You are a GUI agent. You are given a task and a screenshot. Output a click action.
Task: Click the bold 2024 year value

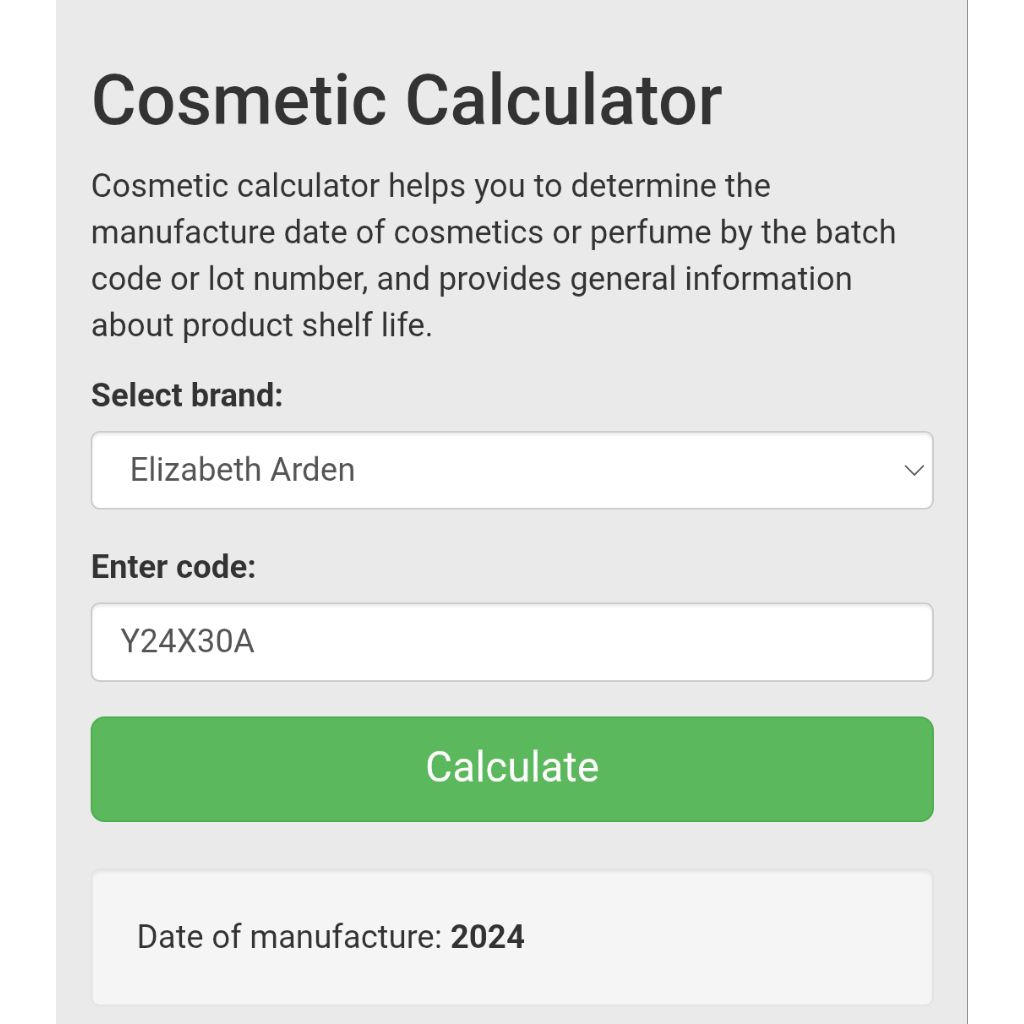(487, 937)
